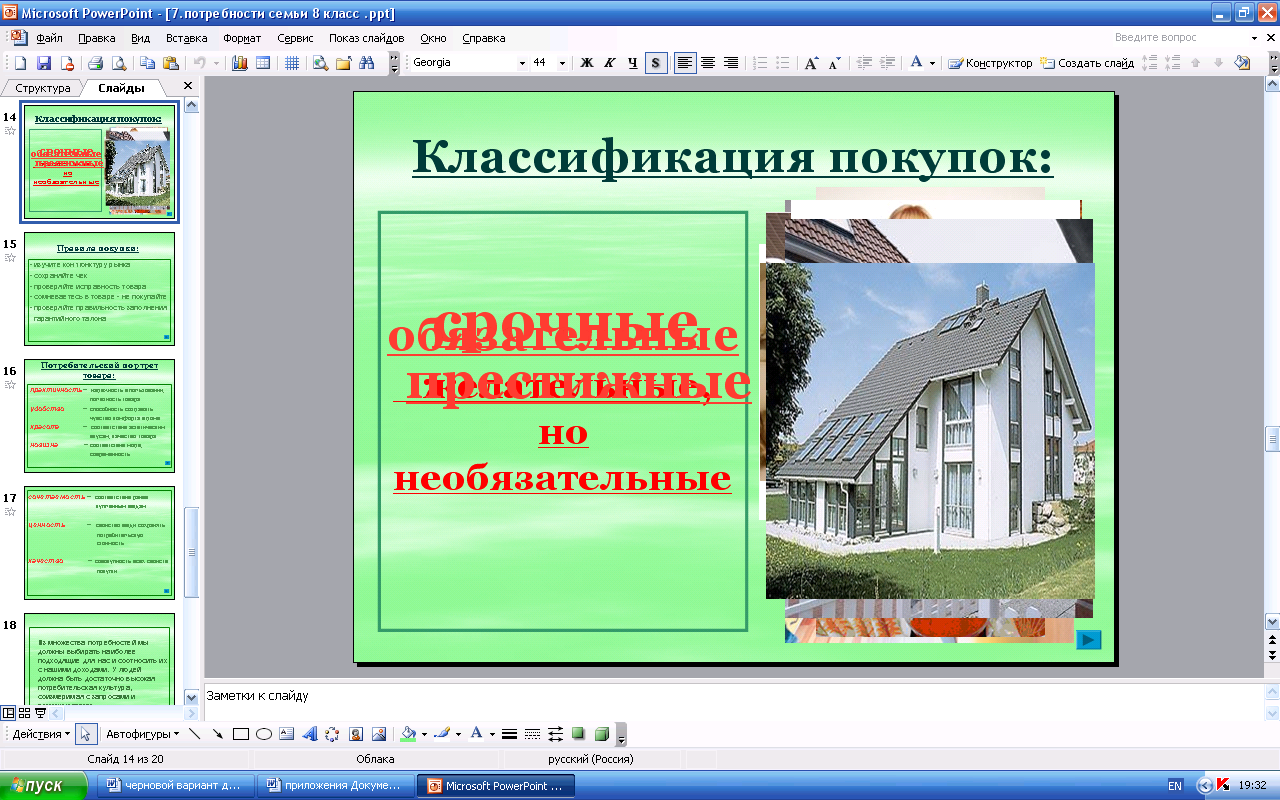This screenshot has width=1280, height=800.
Task: Toggle the grid display icon
Action: coord(292,63)
